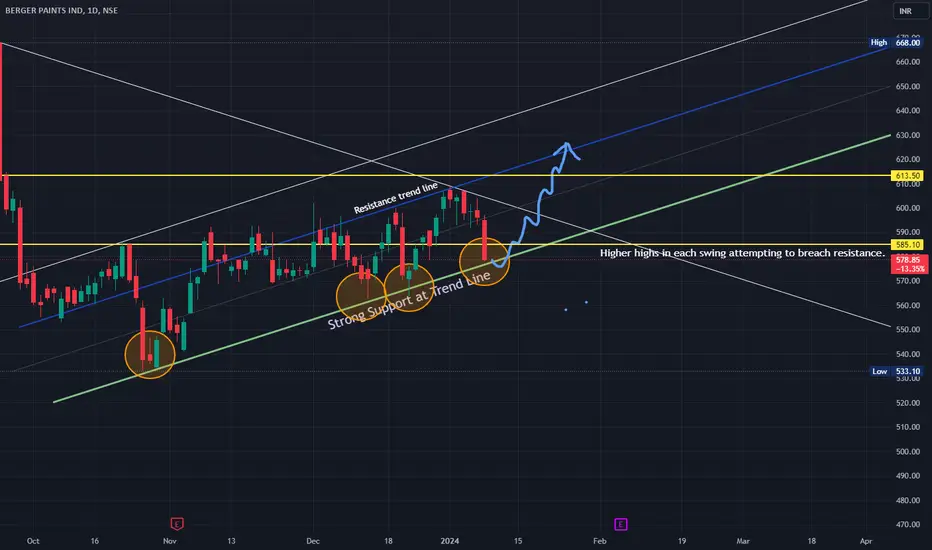Select the 585.10 yellow price label
932x550 pixels.
(908, 244)
